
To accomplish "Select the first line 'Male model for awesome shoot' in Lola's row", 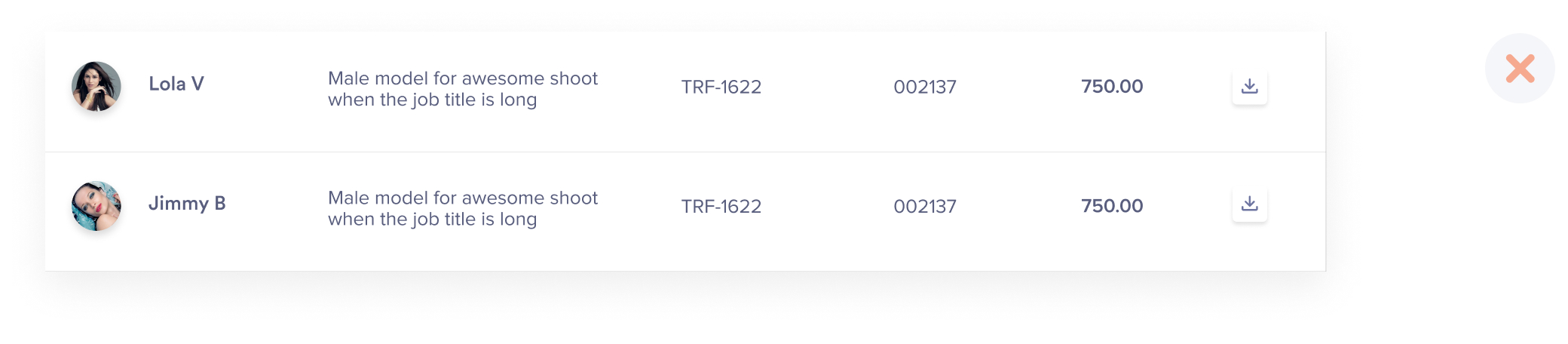I will (463, 78).
